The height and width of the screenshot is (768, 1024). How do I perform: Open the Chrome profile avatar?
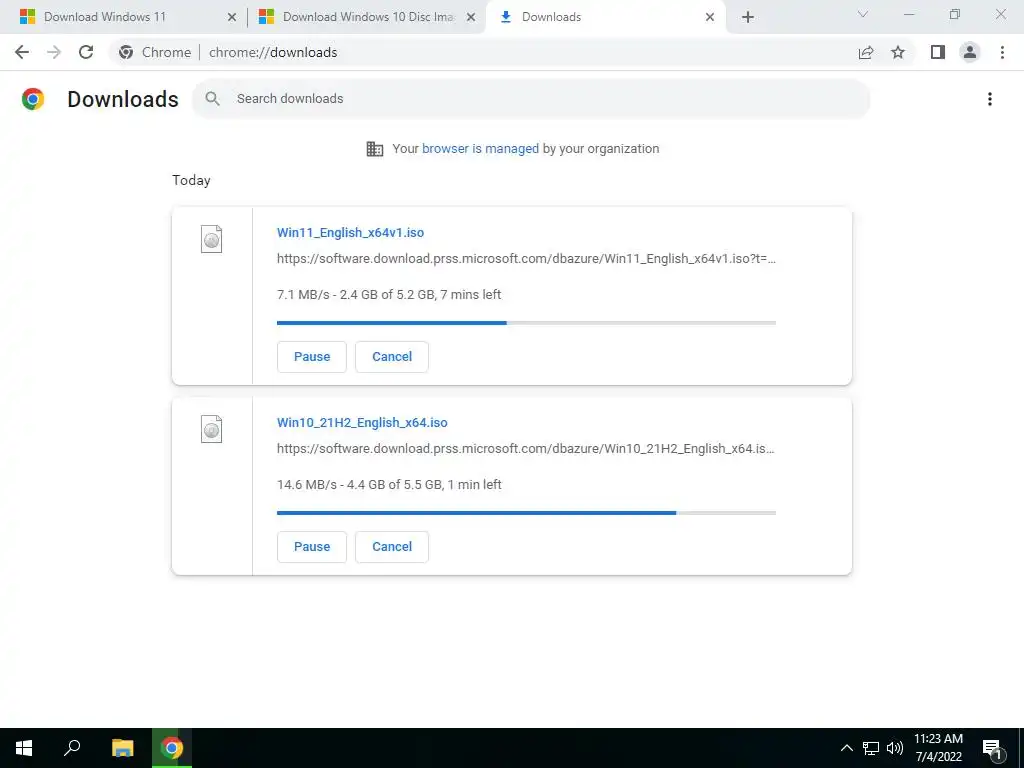pyautogui.click(x=970, y=52)
